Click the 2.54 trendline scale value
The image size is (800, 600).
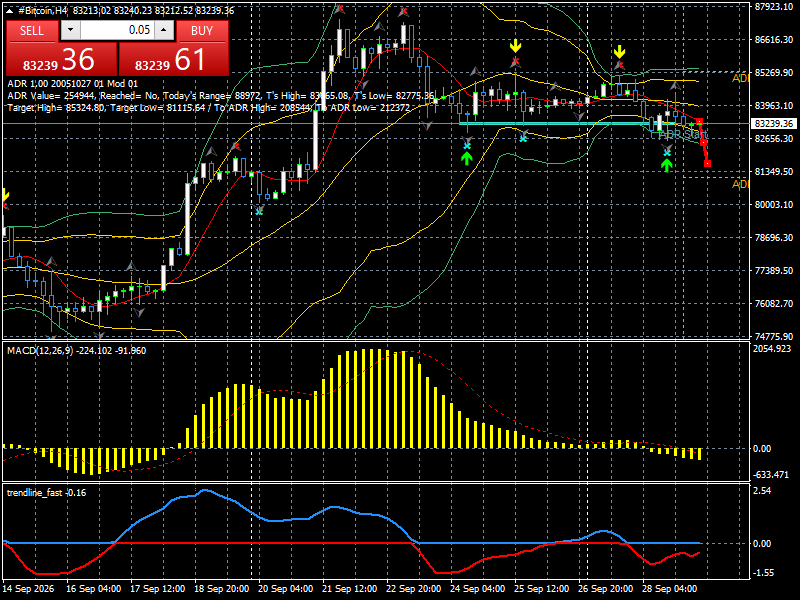[x=762, y=491]
